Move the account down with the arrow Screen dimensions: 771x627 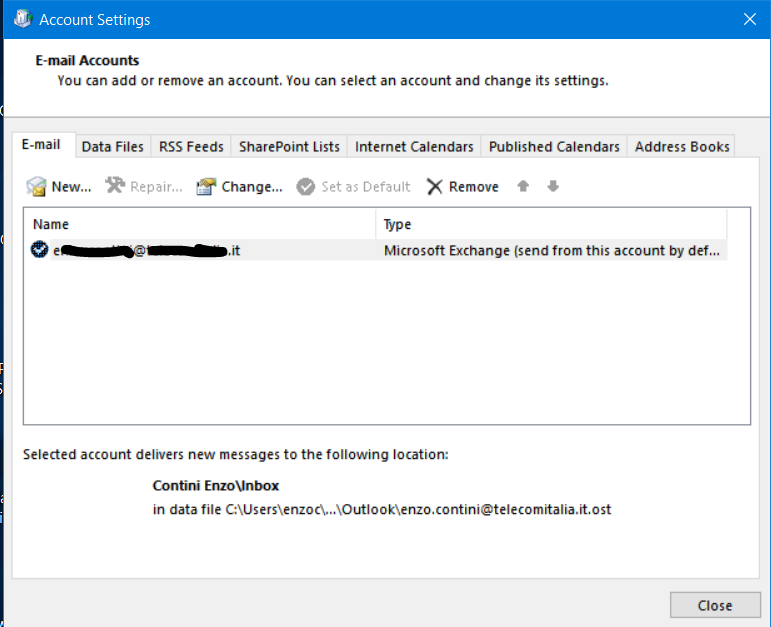(x=553, y=187)
